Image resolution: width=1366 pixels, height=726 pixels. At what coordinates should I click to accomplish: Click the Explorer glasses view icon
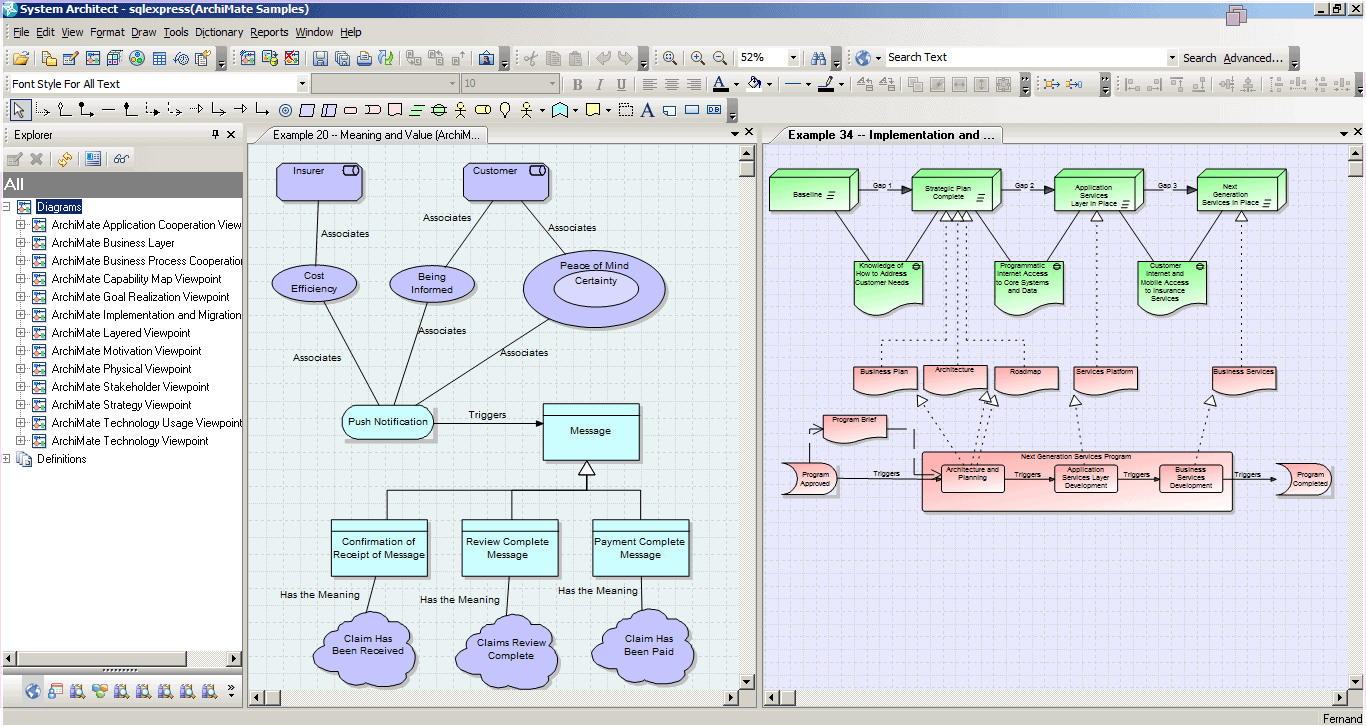coord(121,158)
